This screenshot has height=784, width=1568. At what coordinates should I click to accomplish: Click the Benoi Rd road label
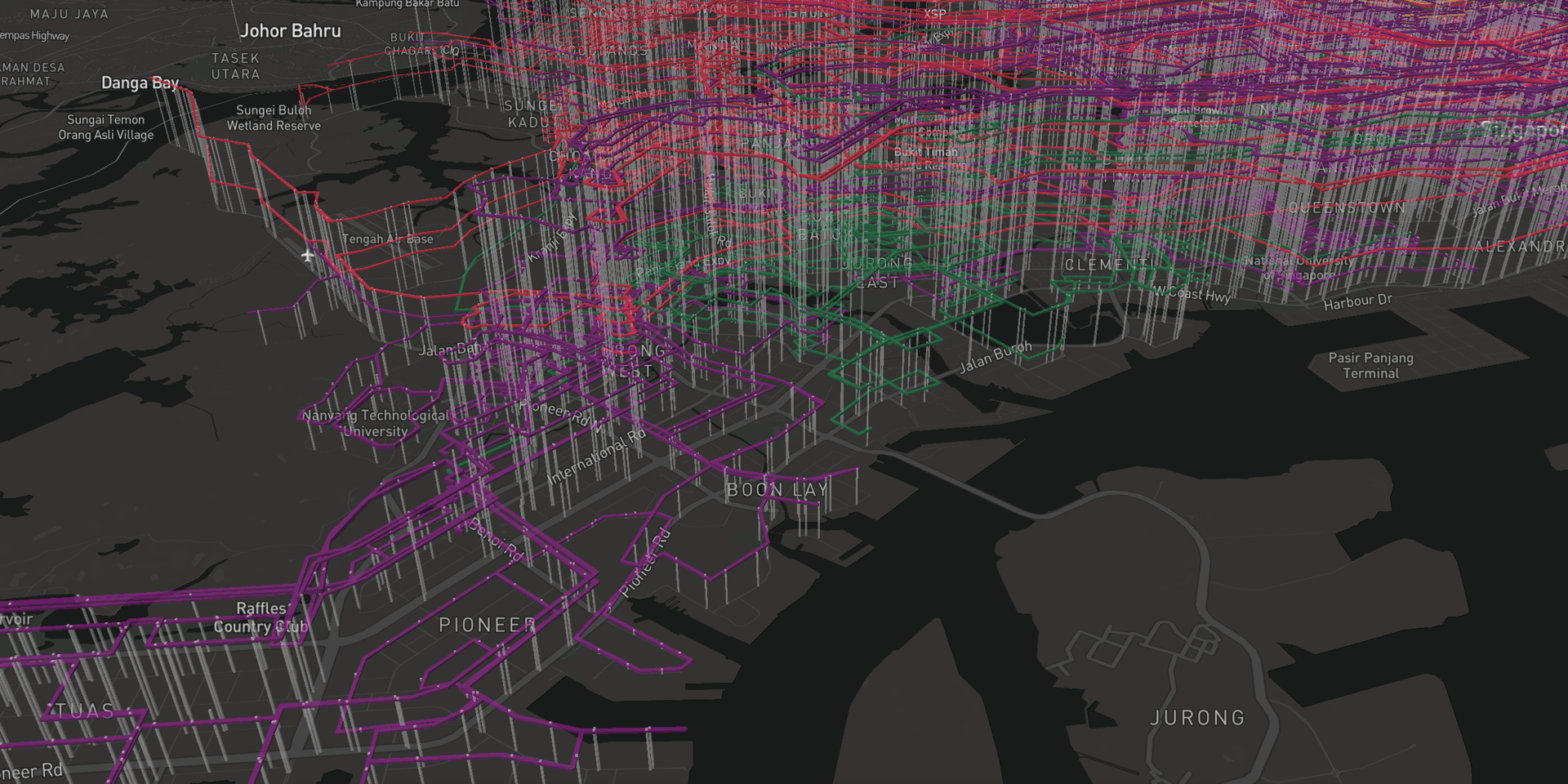[495, 539]
